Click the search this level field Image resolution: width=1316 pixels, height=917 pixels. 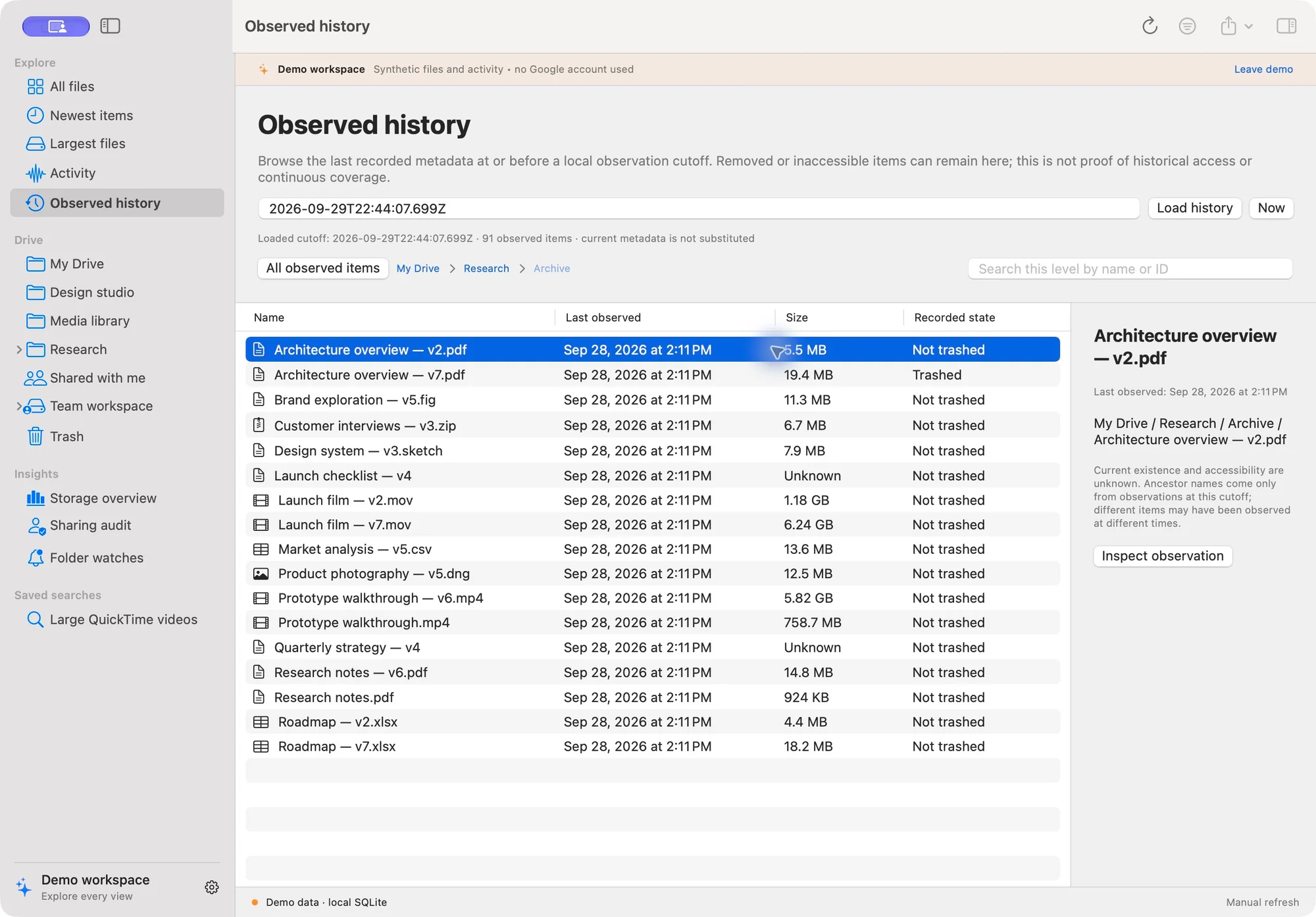pyautogui.click(x=1130, y=268)
